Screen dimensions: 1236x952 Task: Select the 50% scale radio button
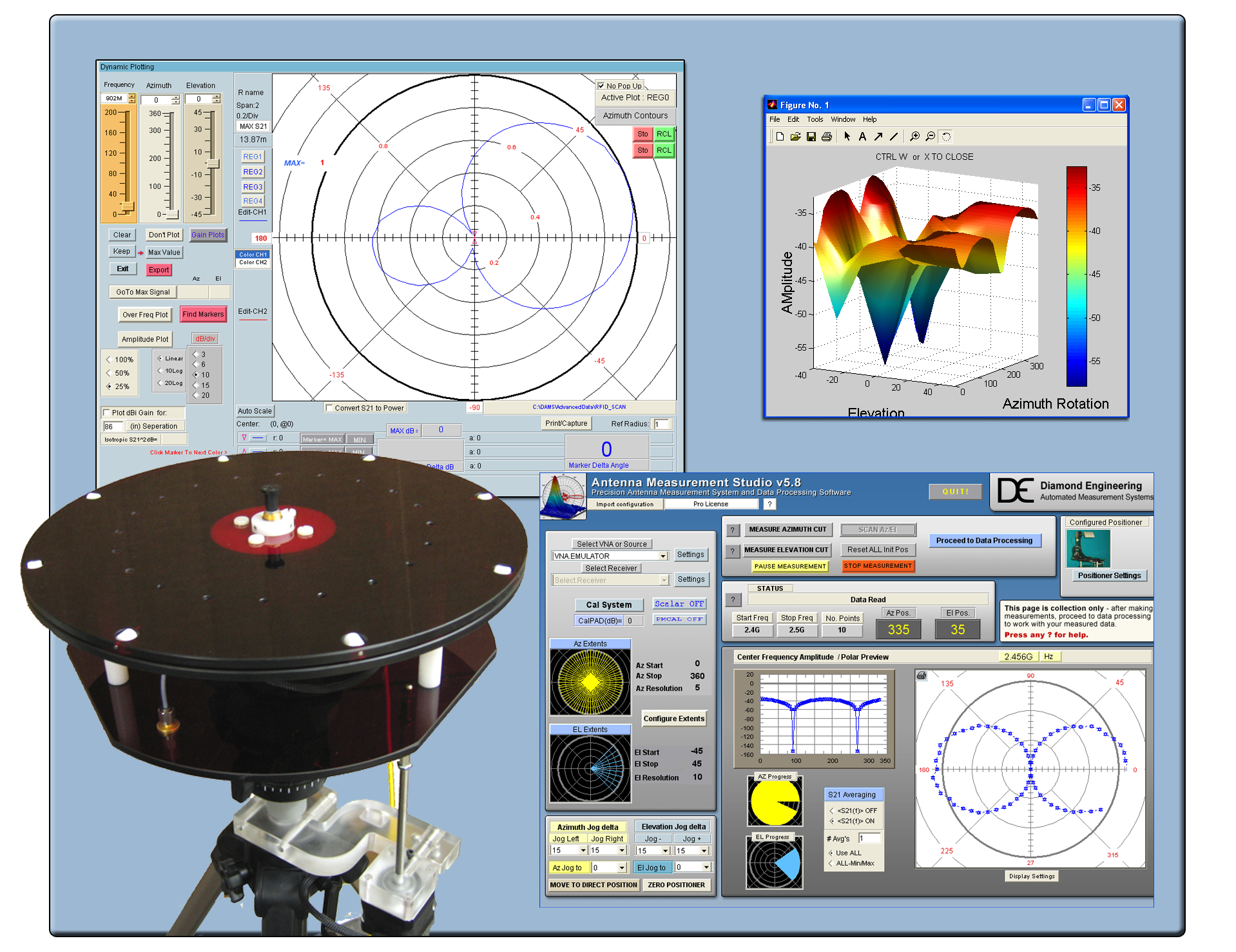point(108,373)
